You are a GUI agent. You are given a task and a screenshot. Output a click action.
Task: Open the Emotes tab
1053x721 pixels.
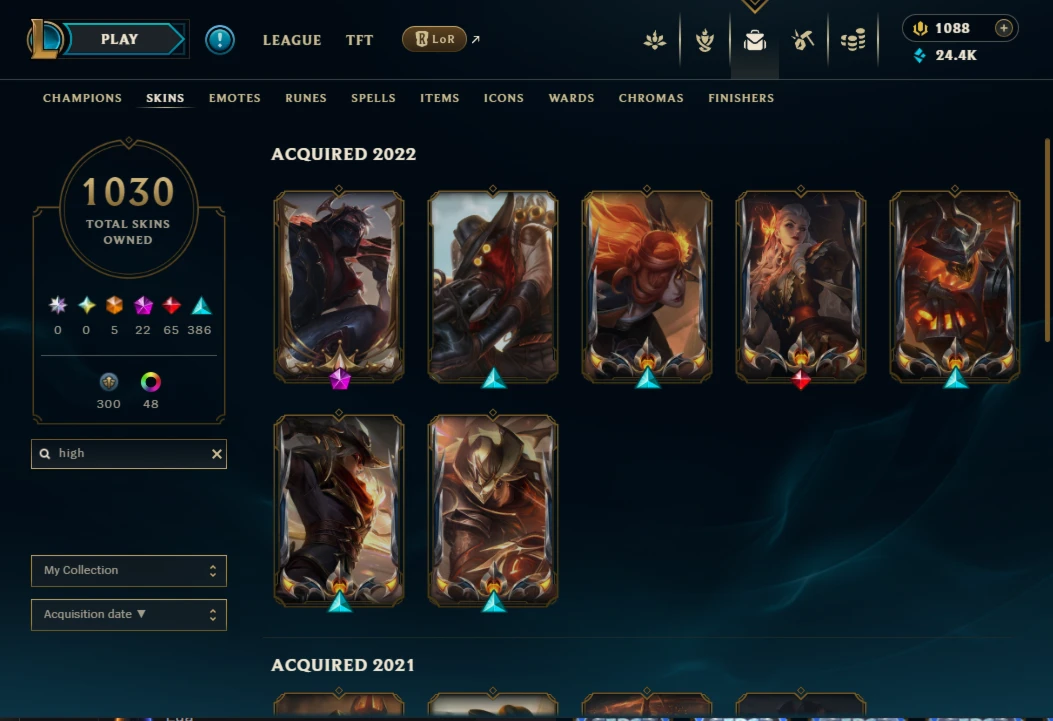click(234, 98)
